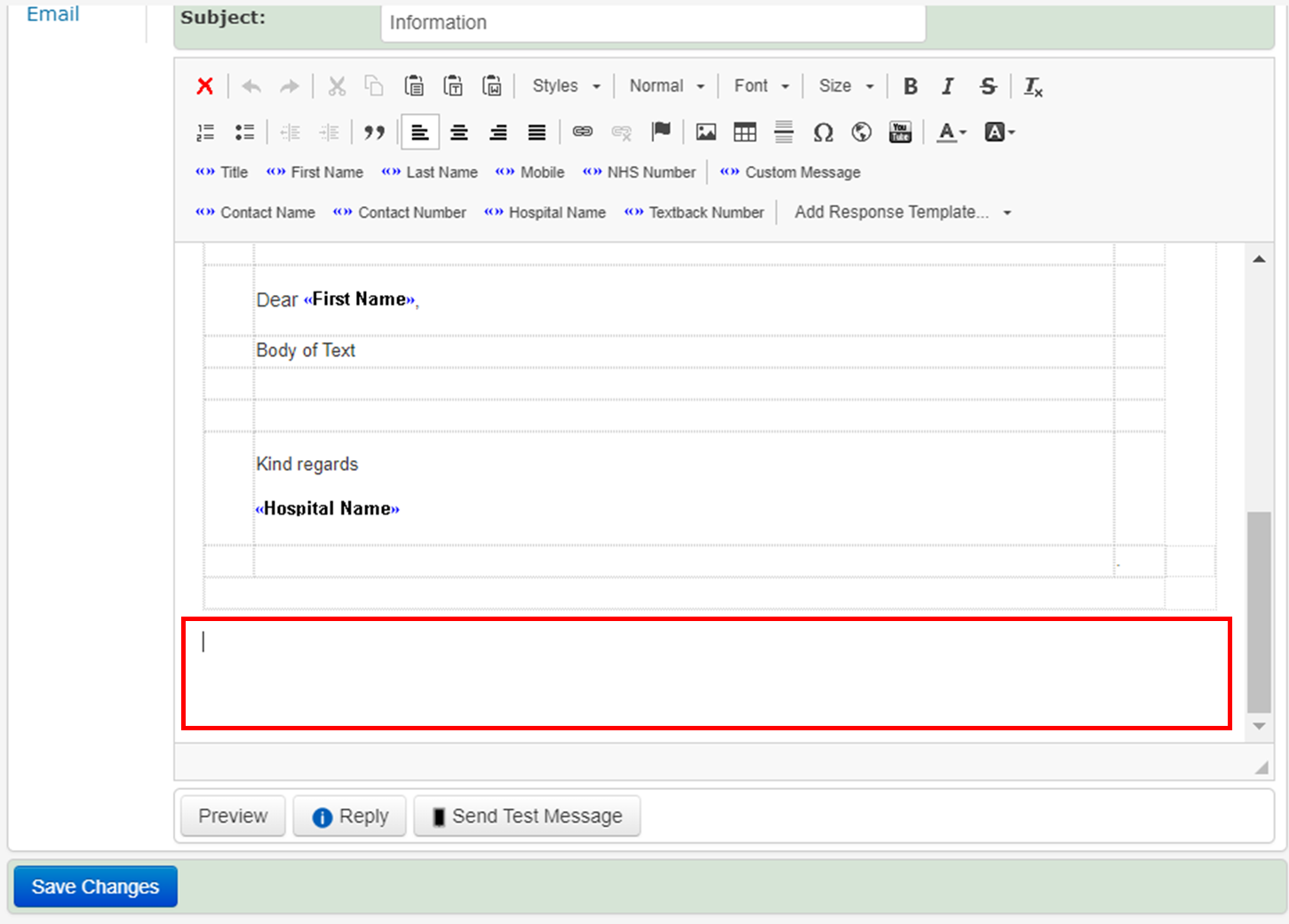
Task: Insert the Hospital Name placeholder
Action: pyautogui.click(x=545, y=212)
